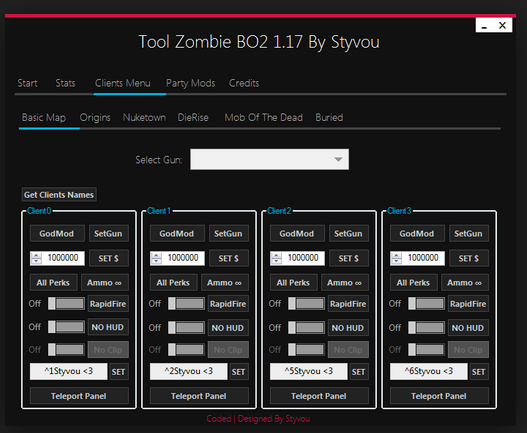This screenshot has height=433, width=527.
Task: Open the Nuketown sub-tab
Action: pos(144,118)
